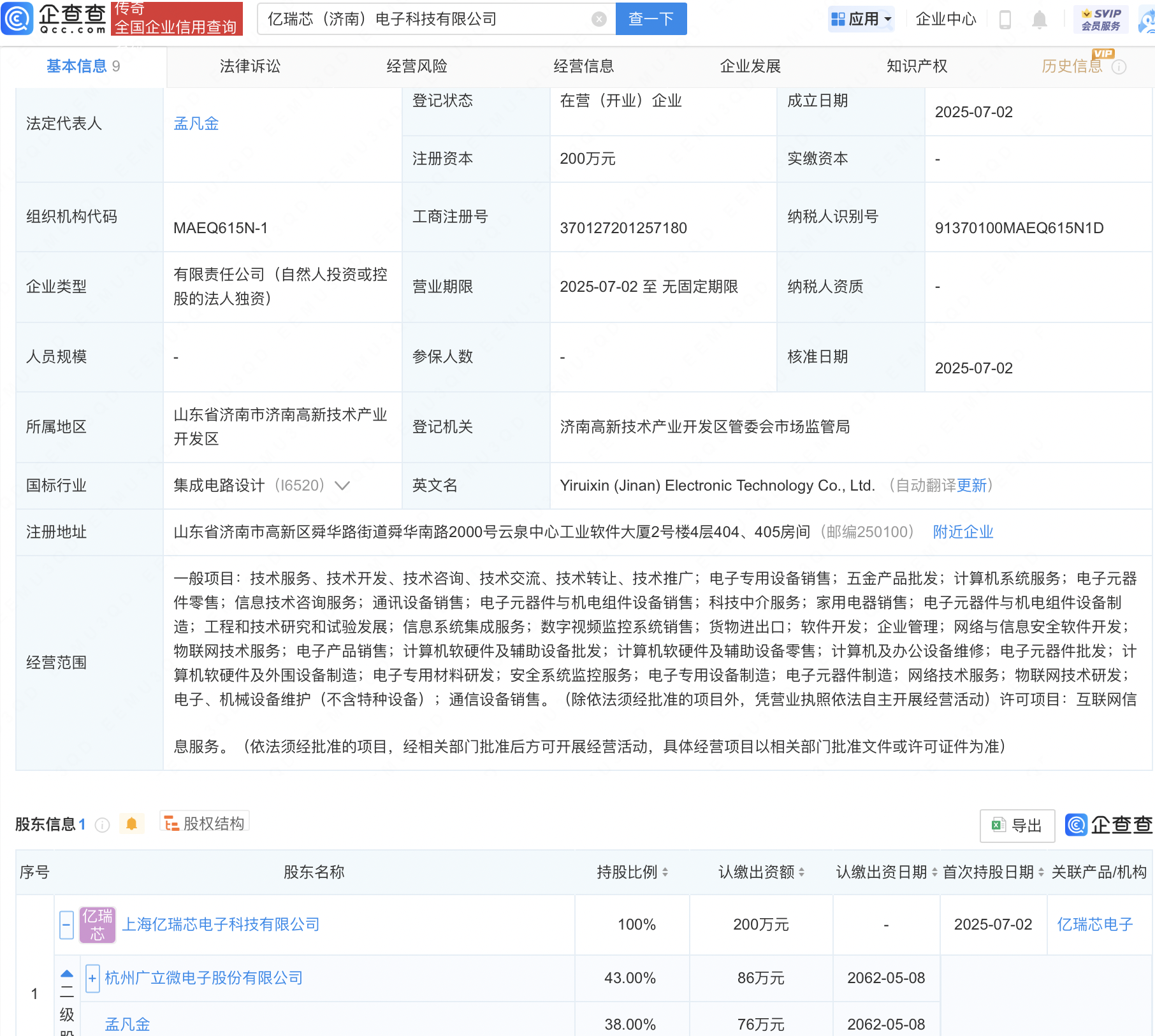Expand the 杭州广立微电子股份有限公司 row
This screenshot has width=1155, height=1036.
[x=92, y=978]
